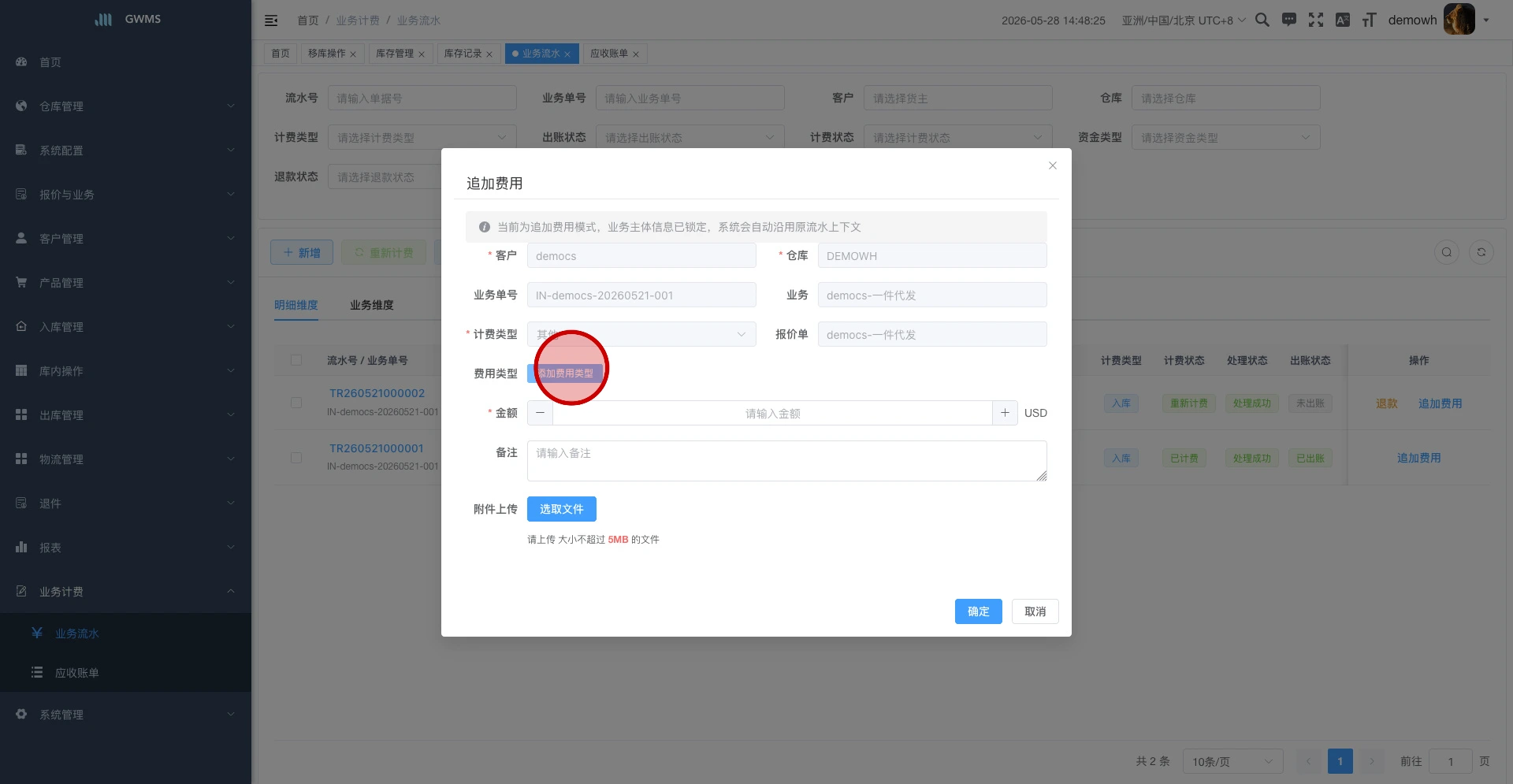Expand 仓库管理 sidebar menu
This screenshot has height=784, width=1513.
tap(126, 106)
